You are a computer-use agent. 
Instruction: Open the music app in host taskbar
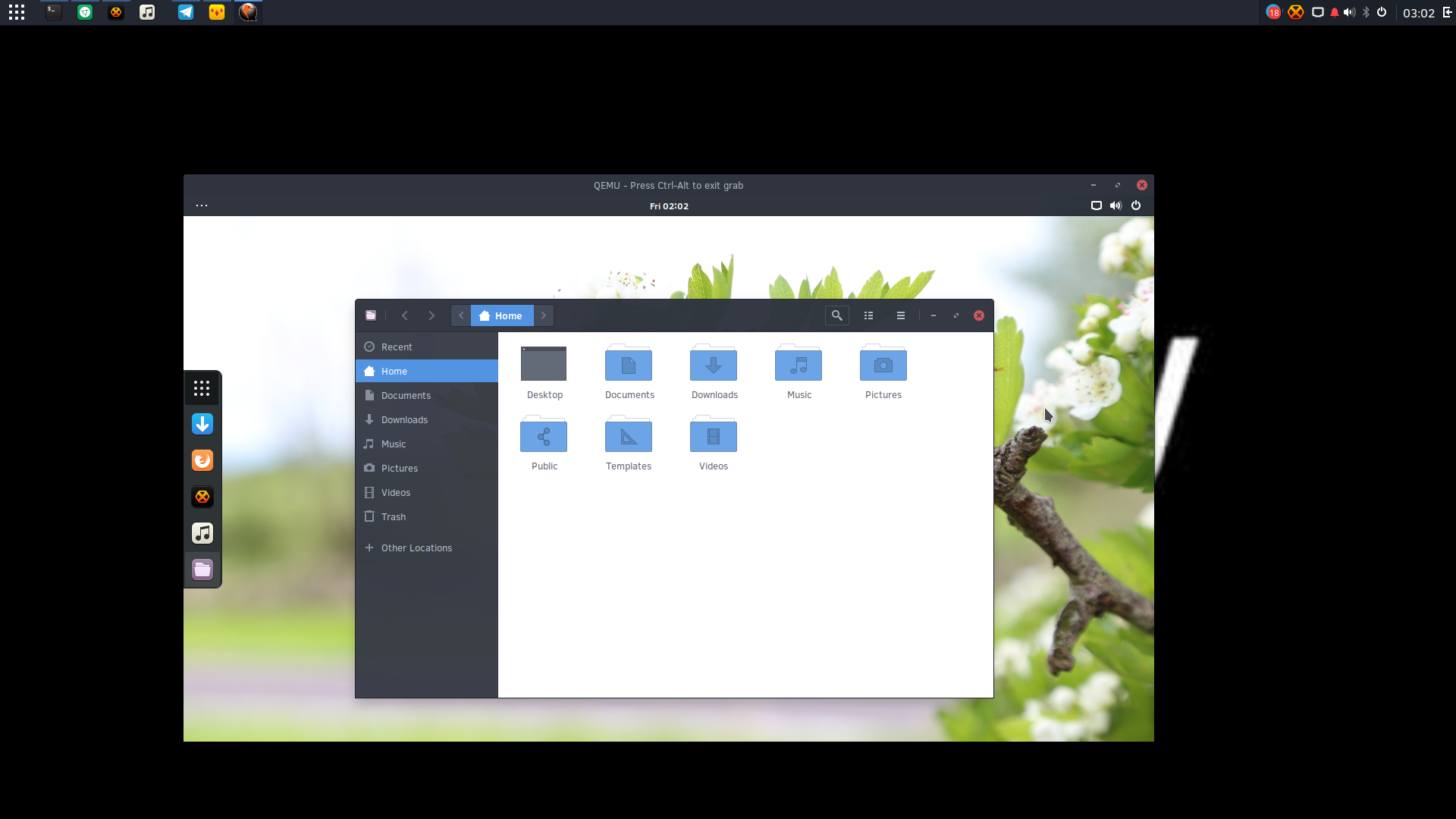tap(147, 12)
